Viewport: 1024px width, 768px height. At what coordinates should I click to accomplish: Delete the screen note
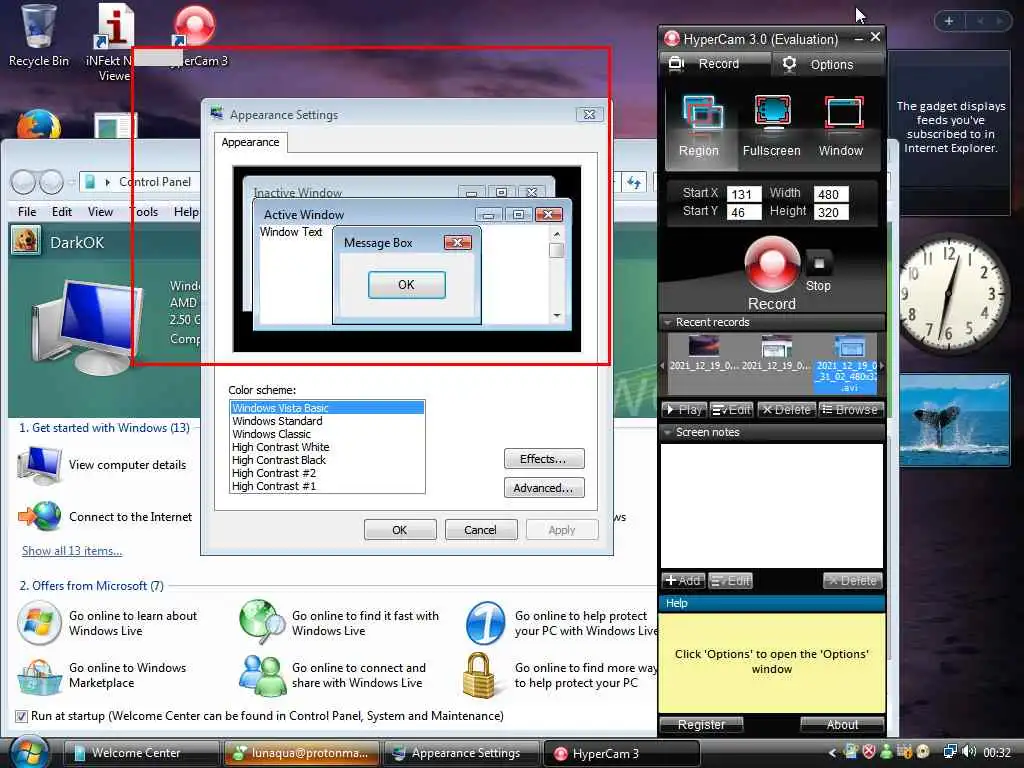click(x=852, y=581)
